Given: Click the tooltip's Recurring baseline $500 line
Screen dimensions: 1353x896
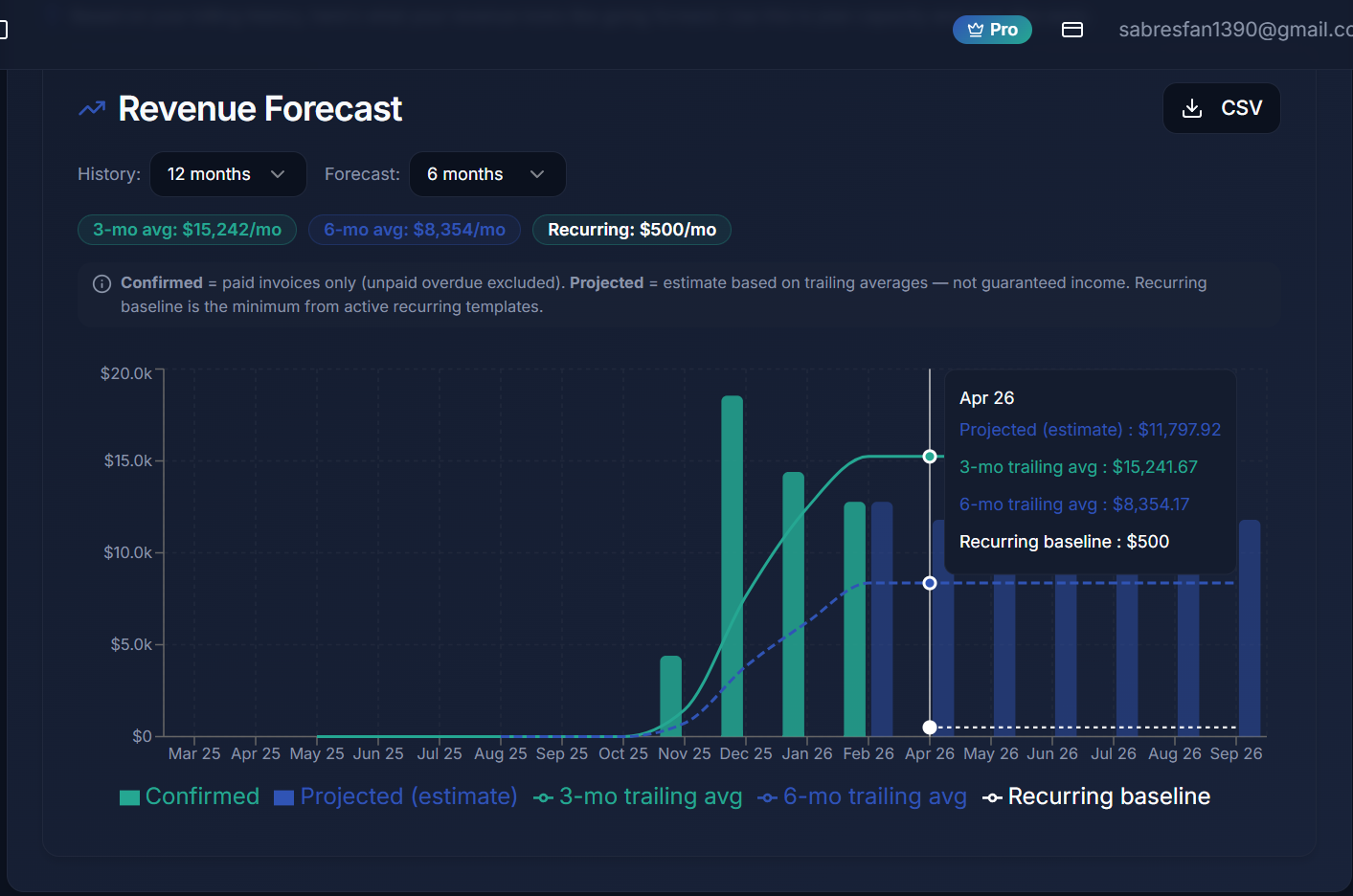Looking at the screenshot, I should (x=1064, y=542).
